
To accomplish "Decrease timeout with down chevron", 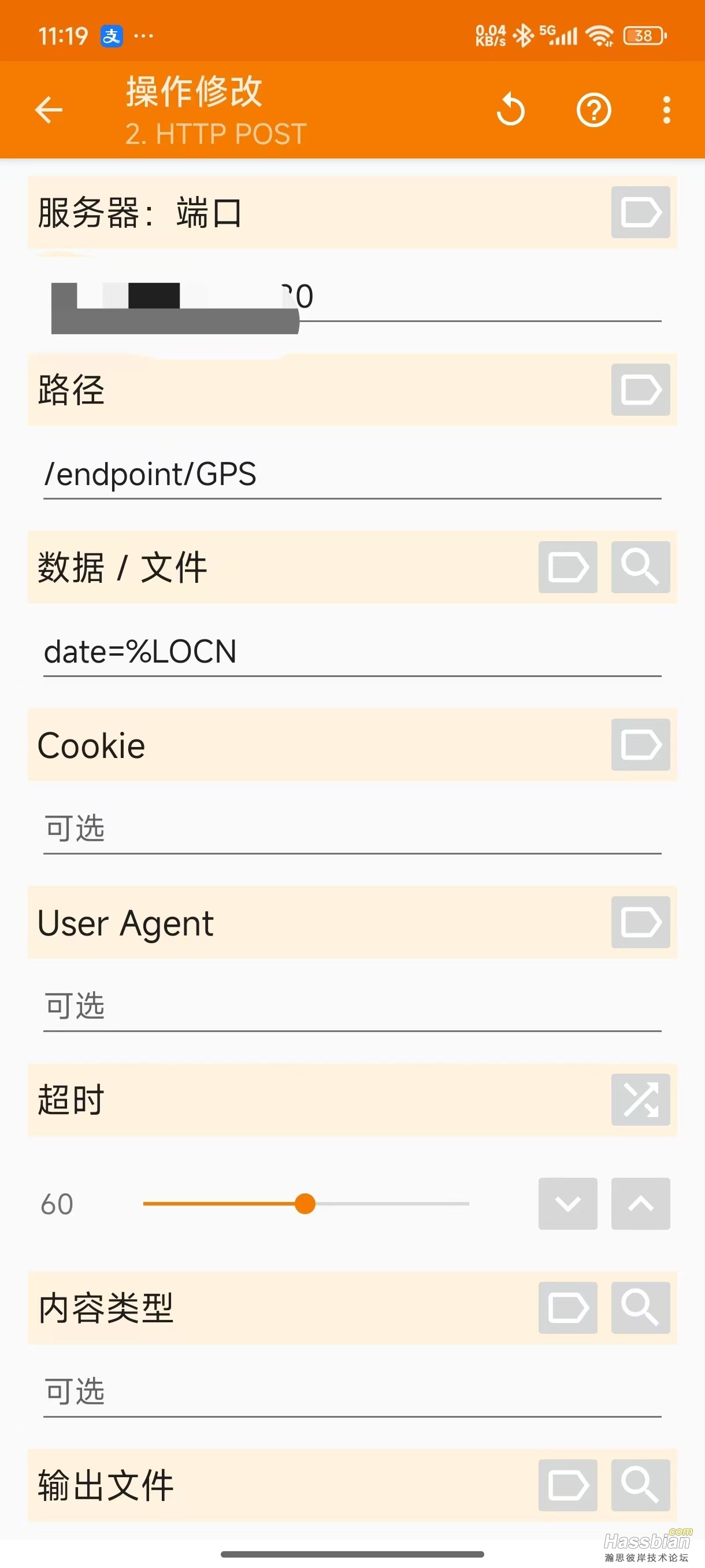I will pos(567,1203).
